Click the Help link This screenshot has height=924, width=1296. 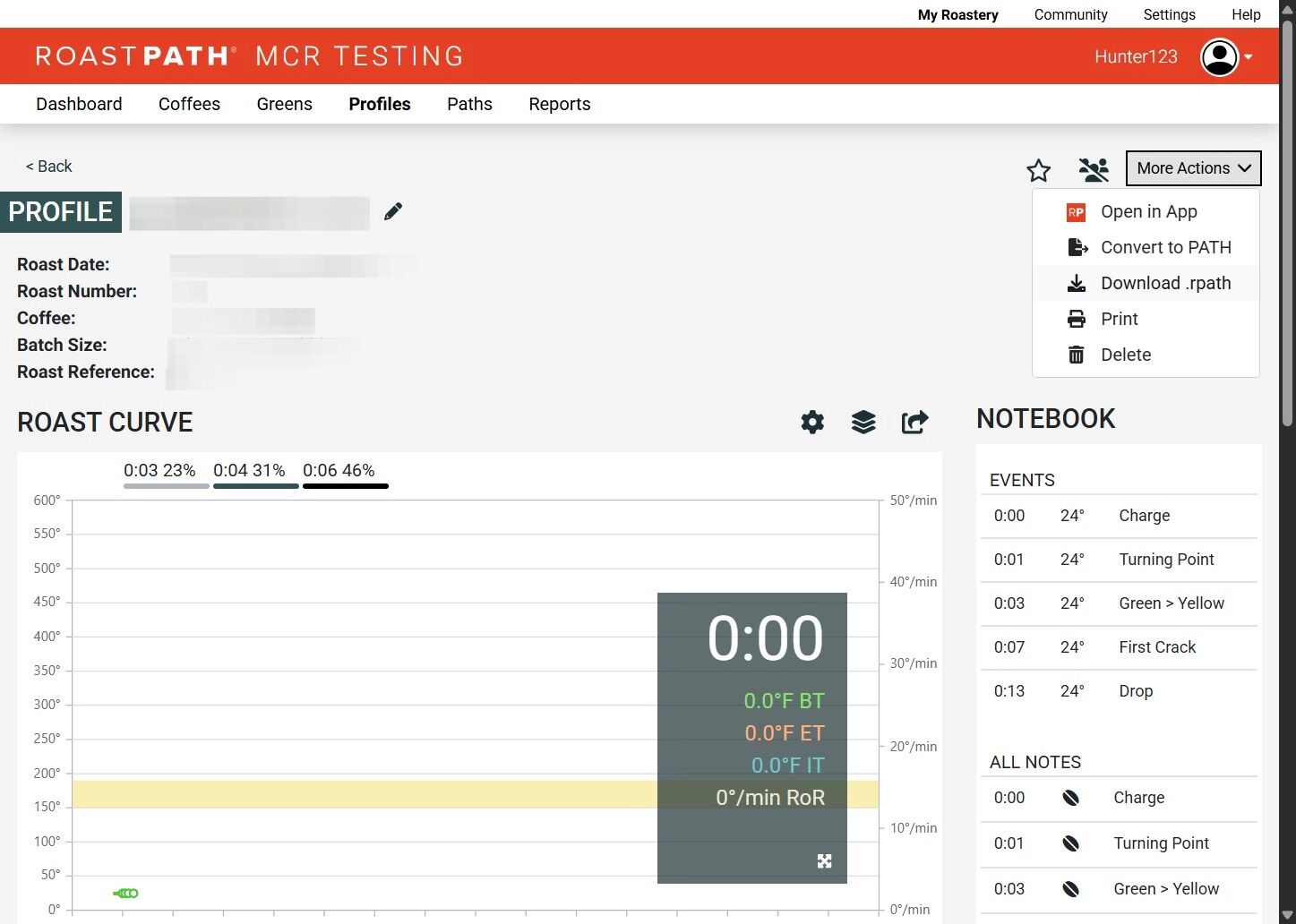[x=1246, y=14]
